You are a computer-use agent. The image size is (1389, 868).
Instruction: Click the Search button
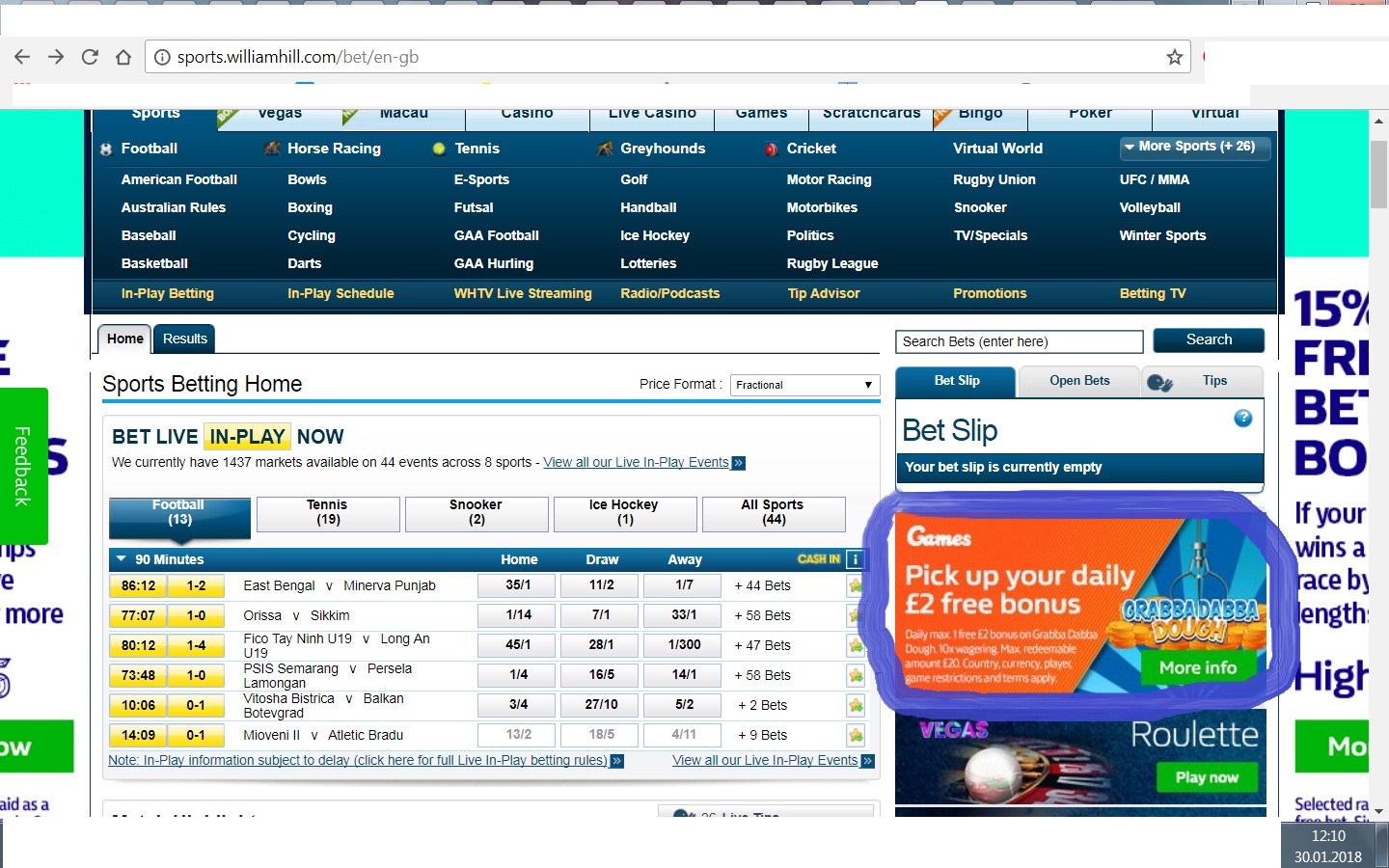tap(1209, 339)
